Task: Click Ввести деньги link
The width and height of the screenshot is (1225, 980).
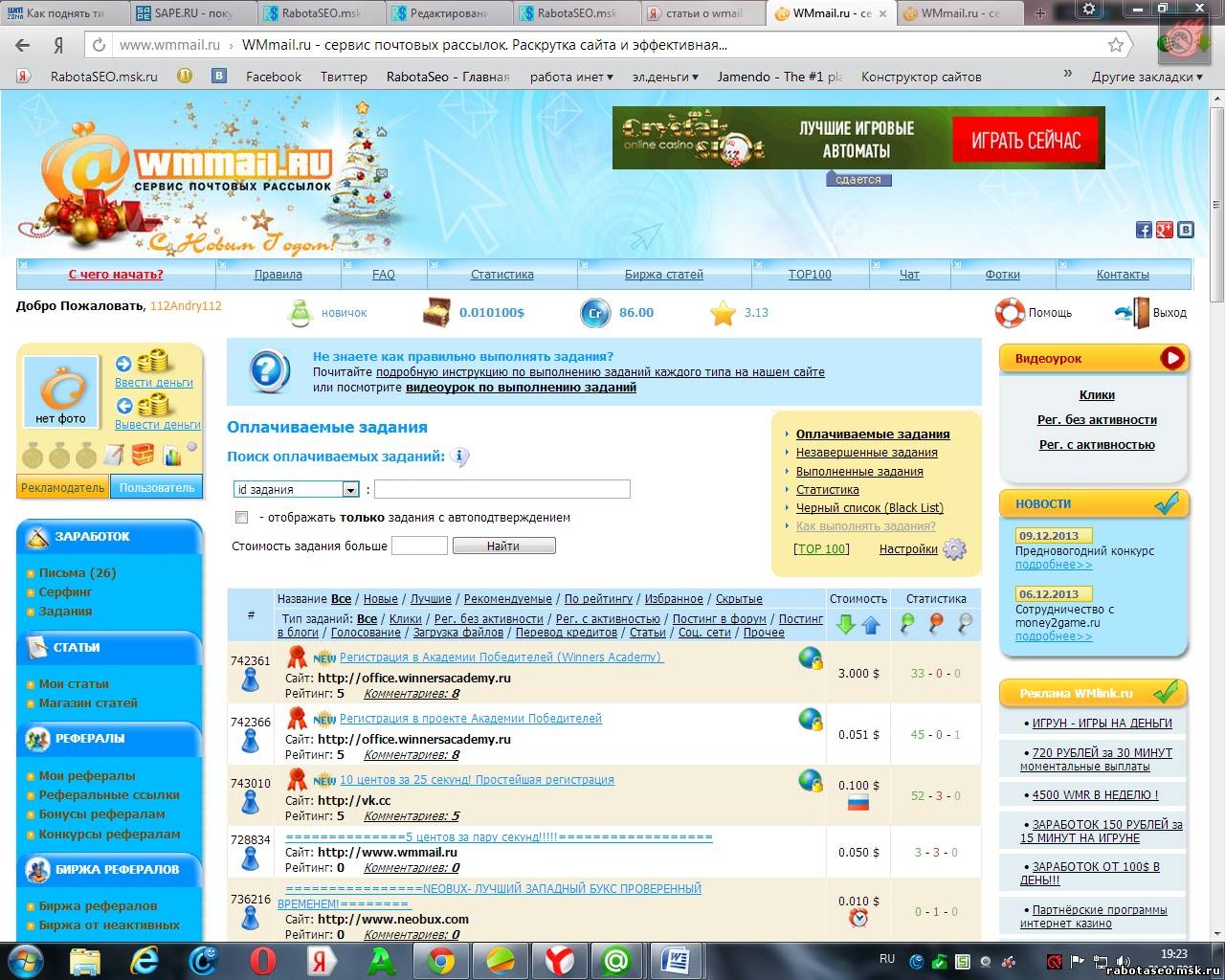Action: (x=154, y=383)
